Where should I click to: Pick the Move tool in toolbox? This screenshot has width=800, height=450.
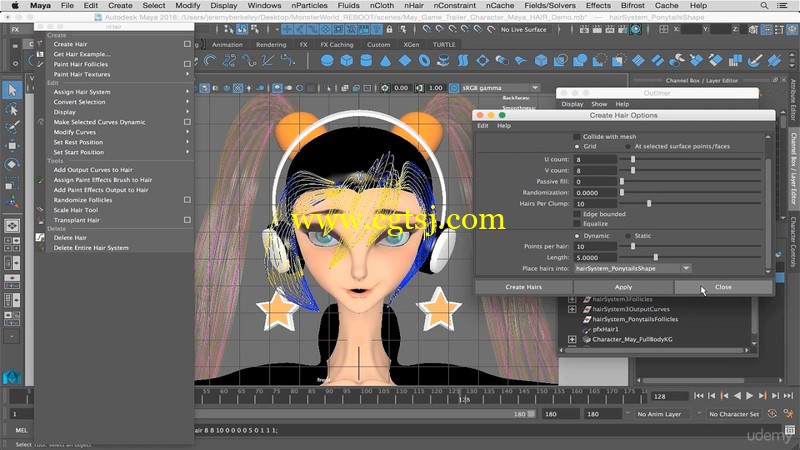pos(12,146)
